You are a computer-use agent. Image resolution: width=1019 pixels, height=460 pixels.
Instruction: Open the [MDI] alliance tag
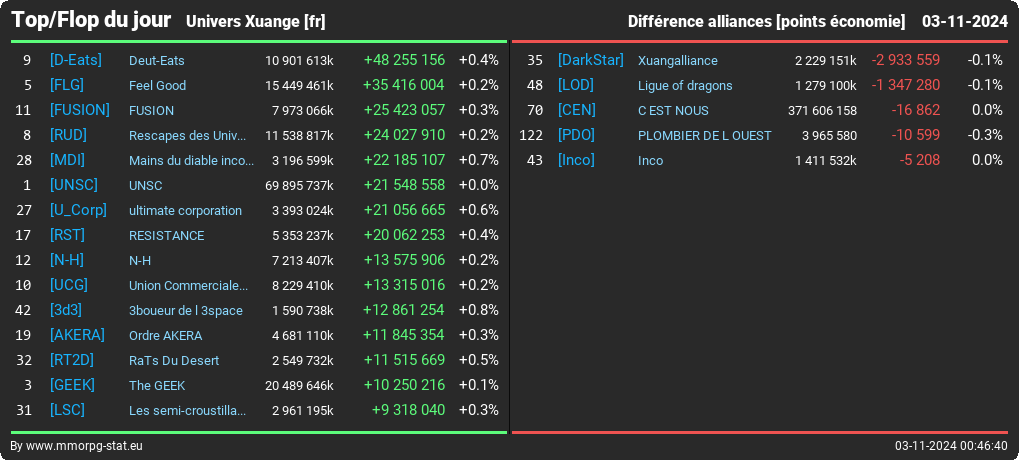coord(67,160)
